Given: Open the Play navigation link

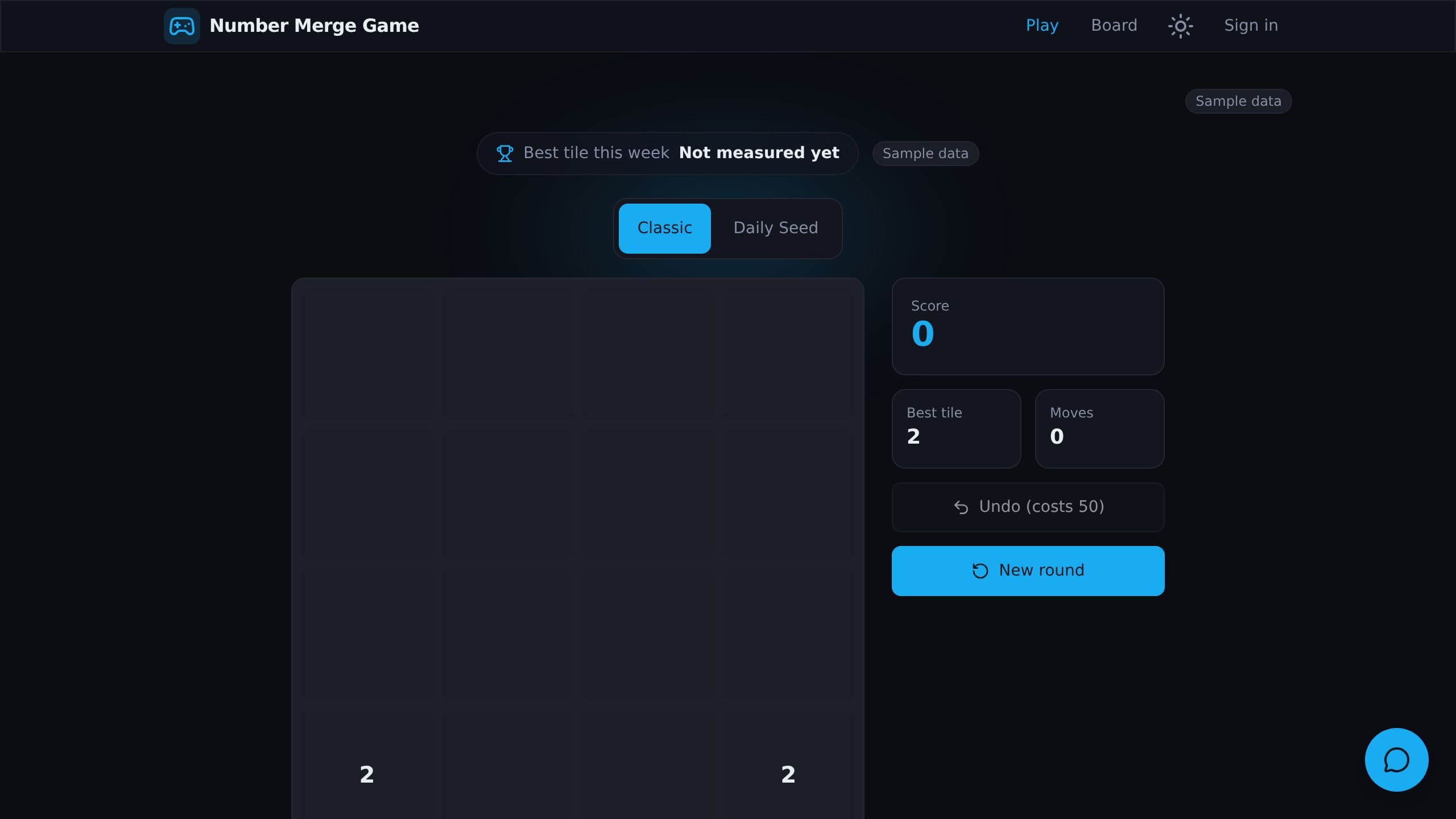Looking at the screenshot, I should [x=1042, y=26].
